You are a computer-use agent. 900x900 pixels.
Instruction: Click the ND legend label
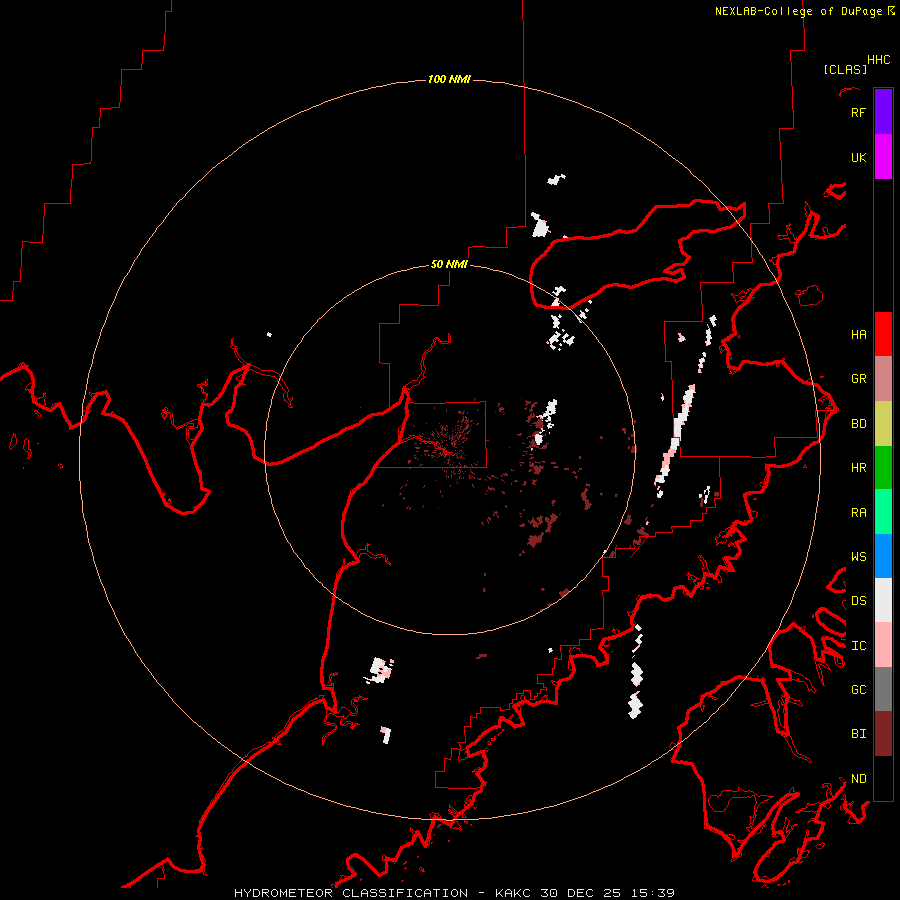(x=858, y=778)
